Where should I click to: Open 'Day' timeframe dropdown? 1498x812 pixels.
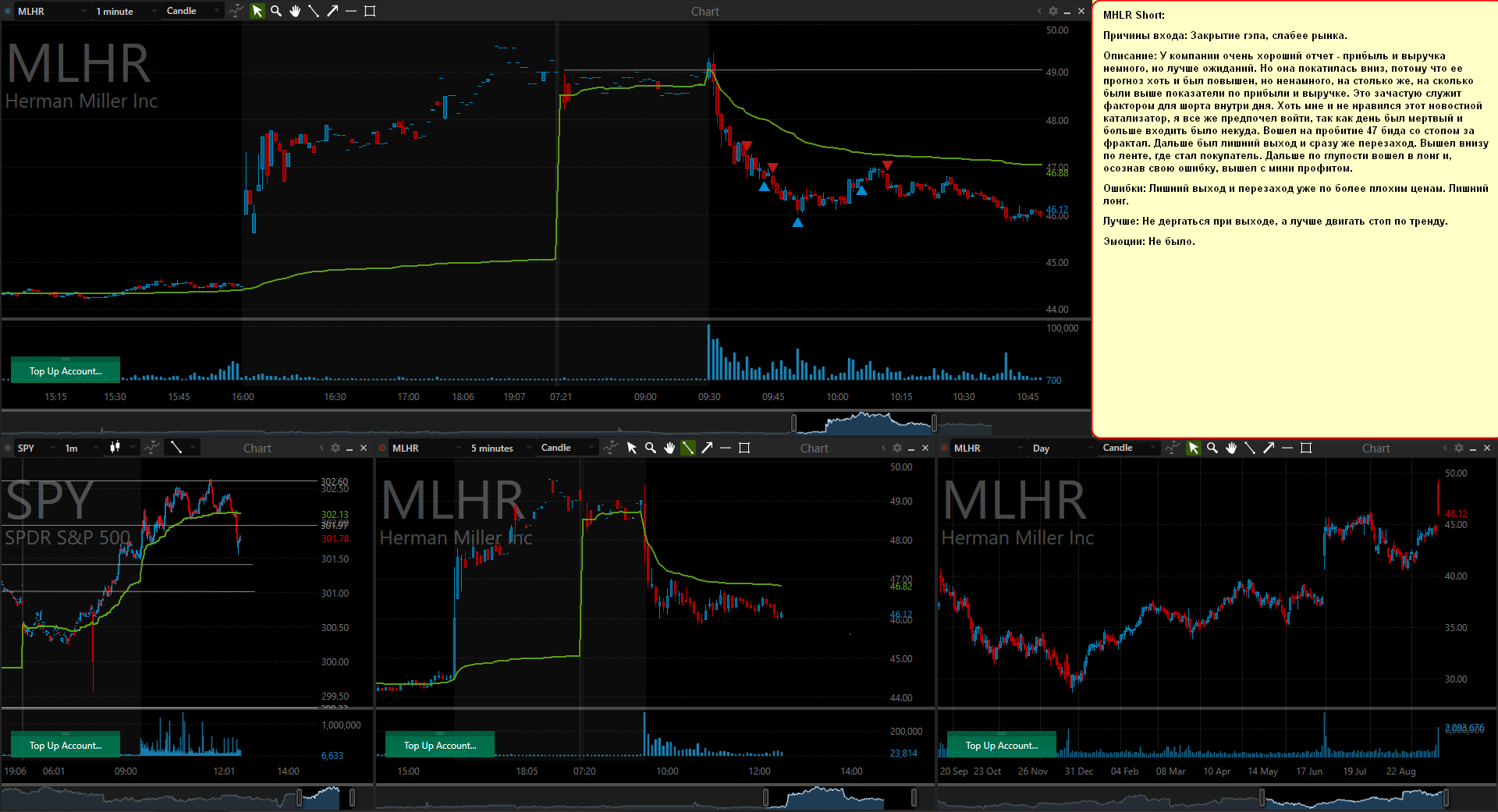point(1062,448)
